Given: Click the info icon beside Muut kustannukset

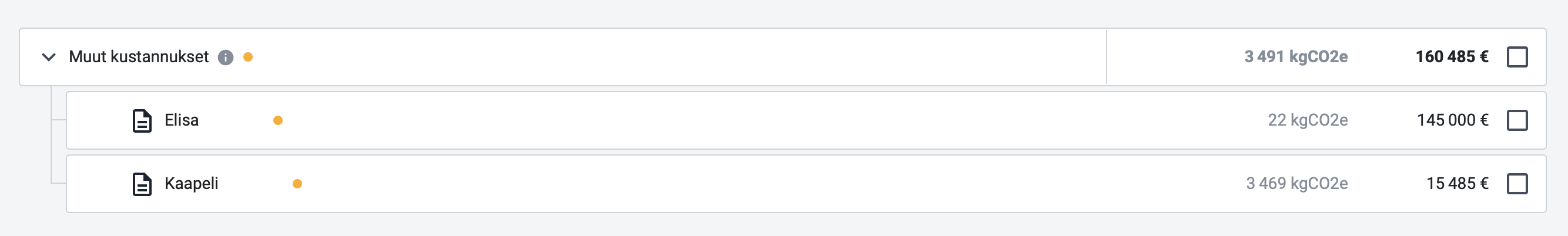Looking at the screenshot, I should tap(226, 57).
